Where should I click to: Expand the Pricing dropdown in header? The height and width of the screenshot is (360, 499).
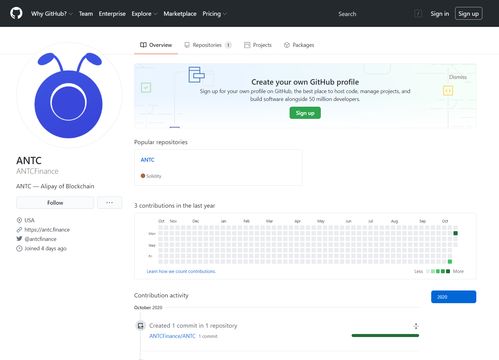tap(214, 14)
